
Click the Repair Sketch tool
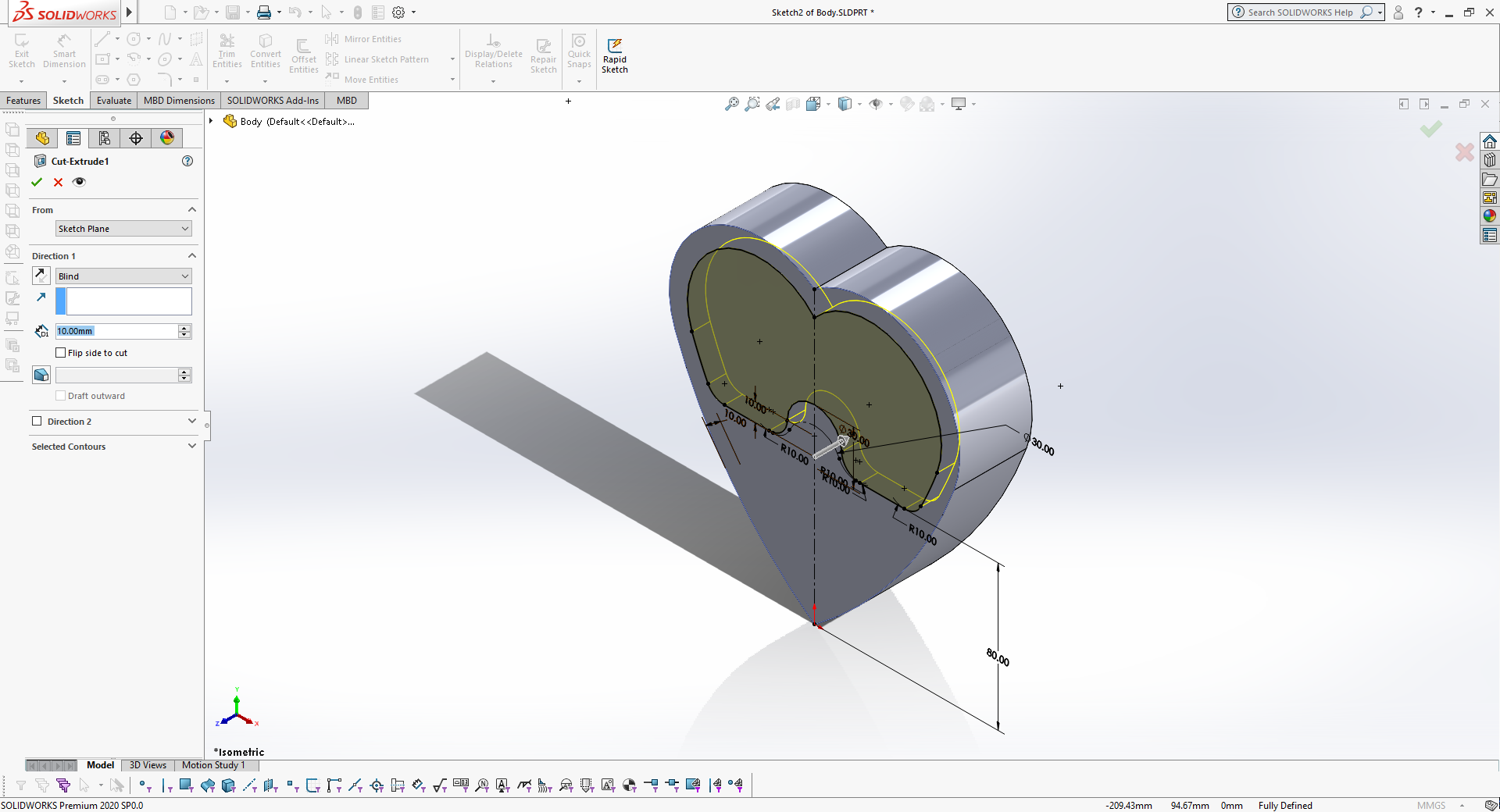(544, 55)
